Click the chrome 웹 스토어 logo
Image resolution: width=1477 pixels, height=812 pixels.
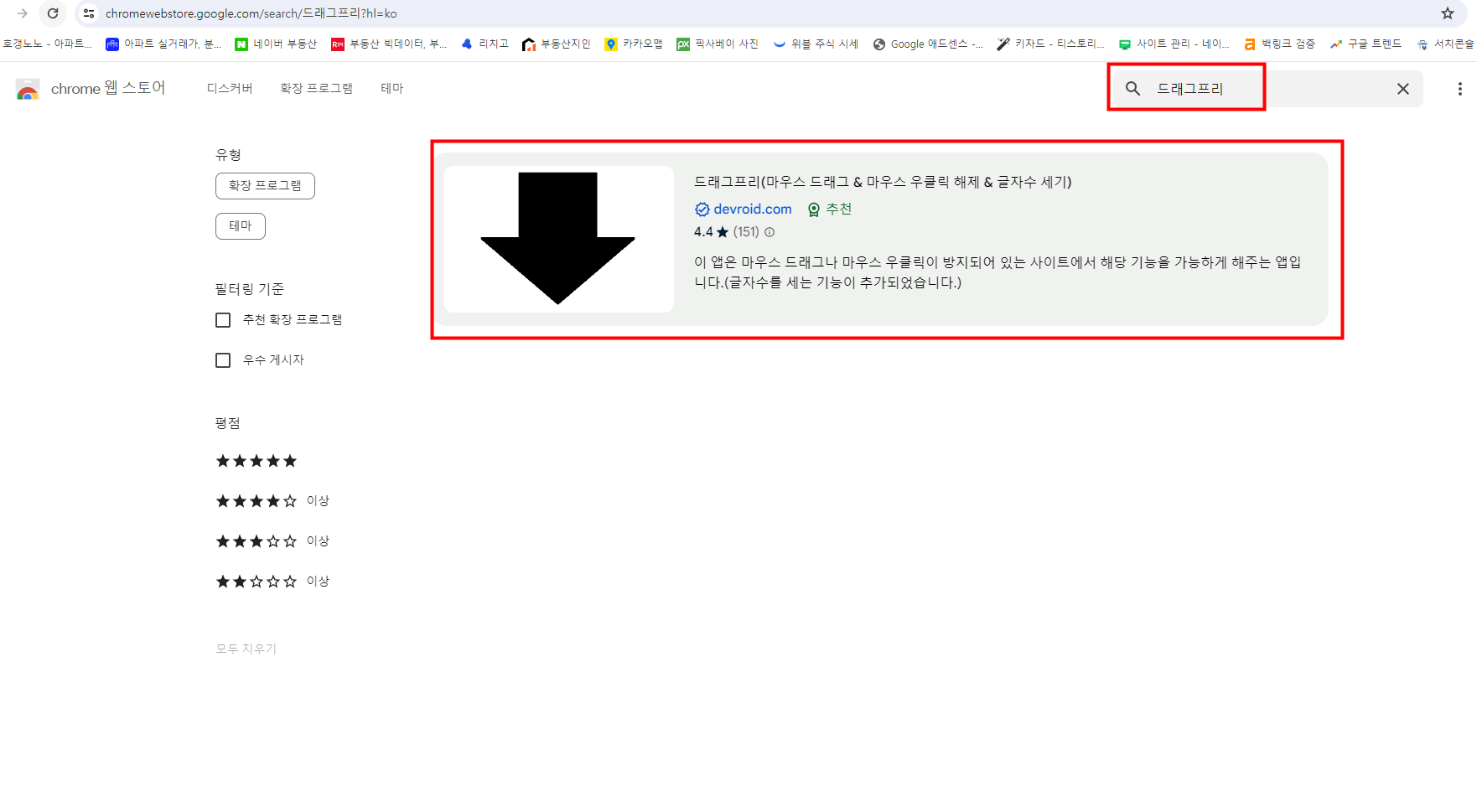tap(91, 88)
